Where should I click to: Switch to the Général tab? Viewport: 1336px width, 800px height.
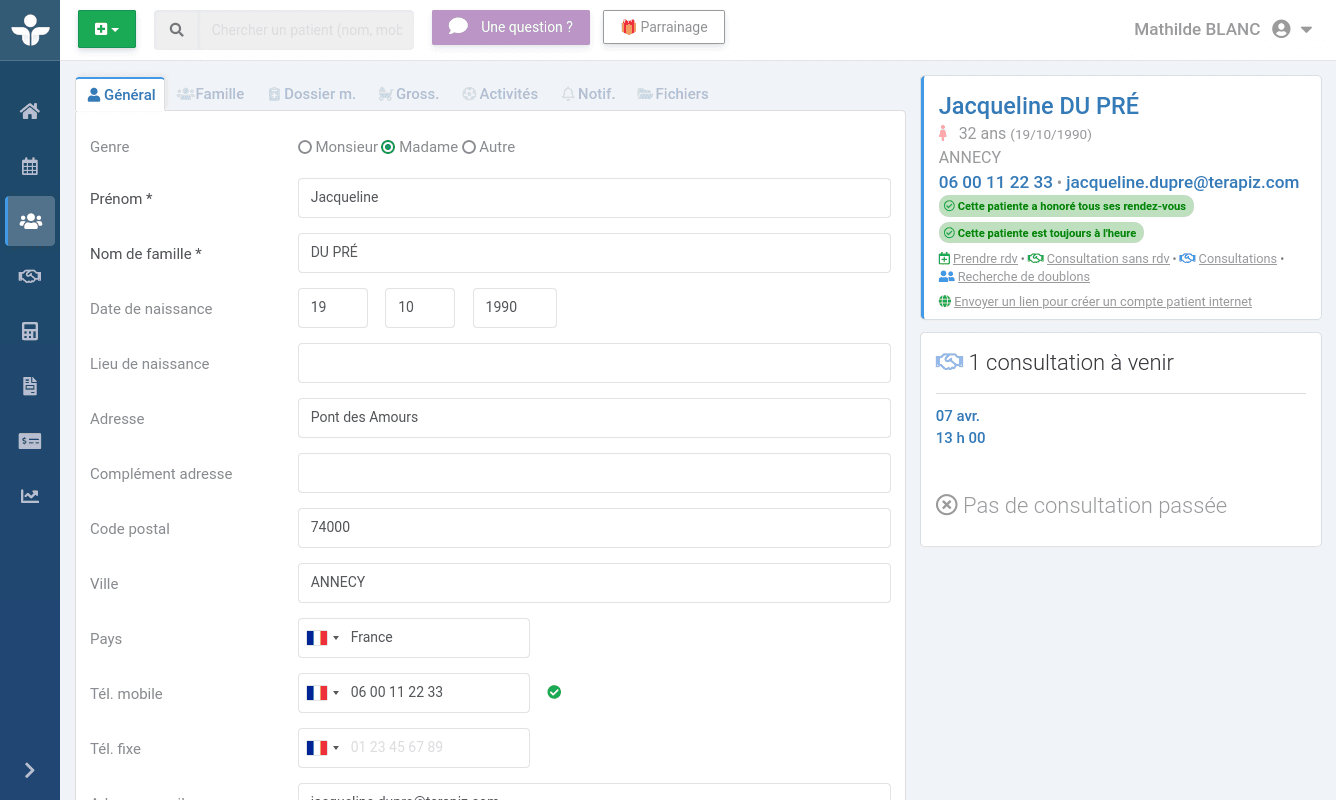point(121,95)
